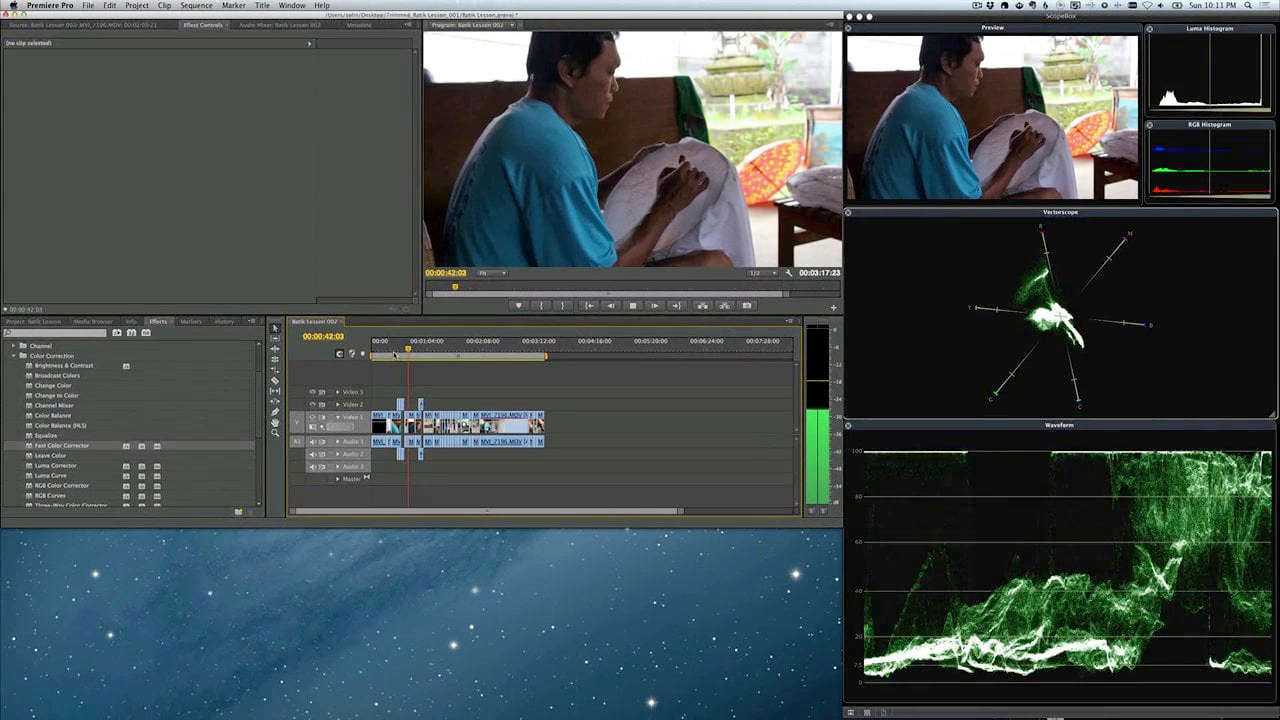The height and width of the screenshot is (720, 1280).
Task: Toggle sync lock on Audio 1 track
Action: (x=322, y=441)
